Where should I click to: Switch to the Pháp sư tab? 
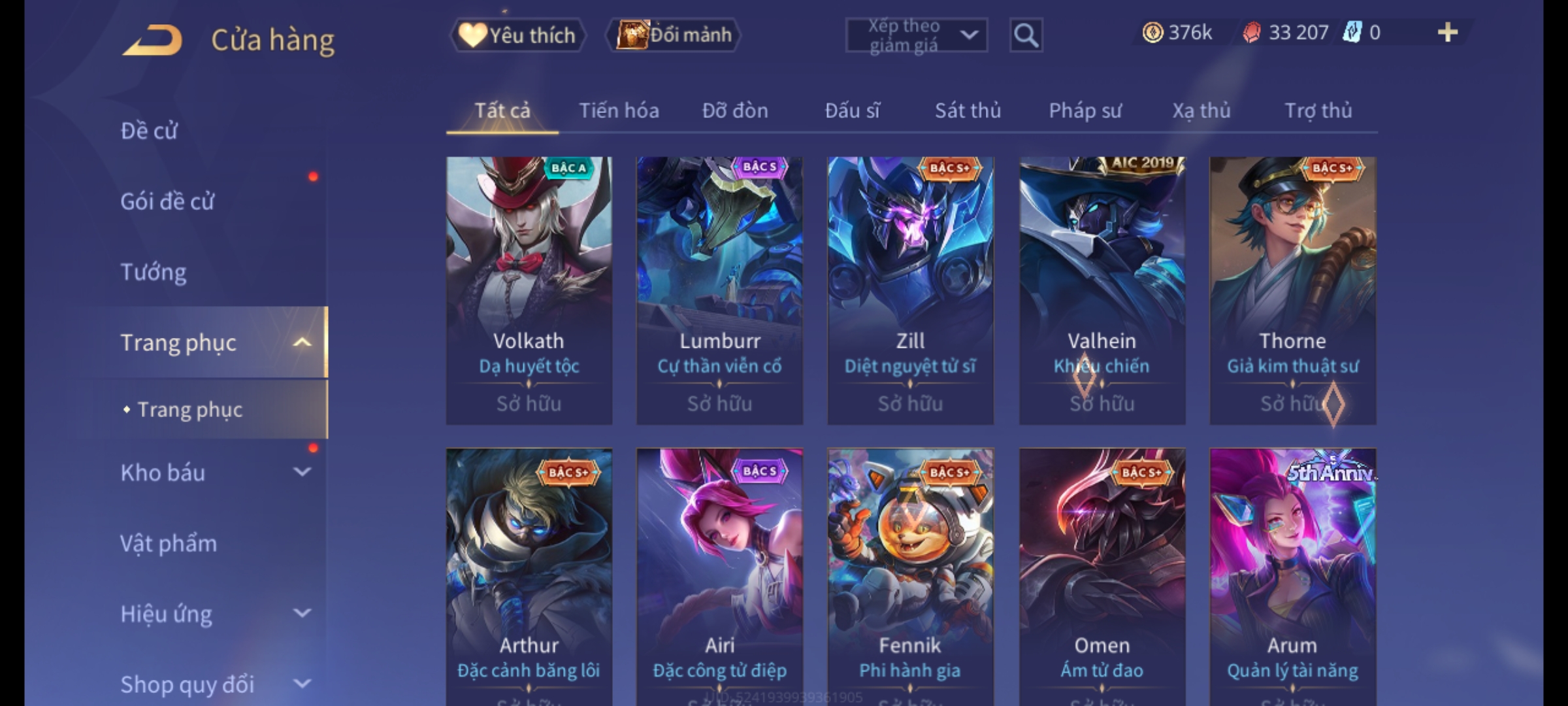point(1085,110)
